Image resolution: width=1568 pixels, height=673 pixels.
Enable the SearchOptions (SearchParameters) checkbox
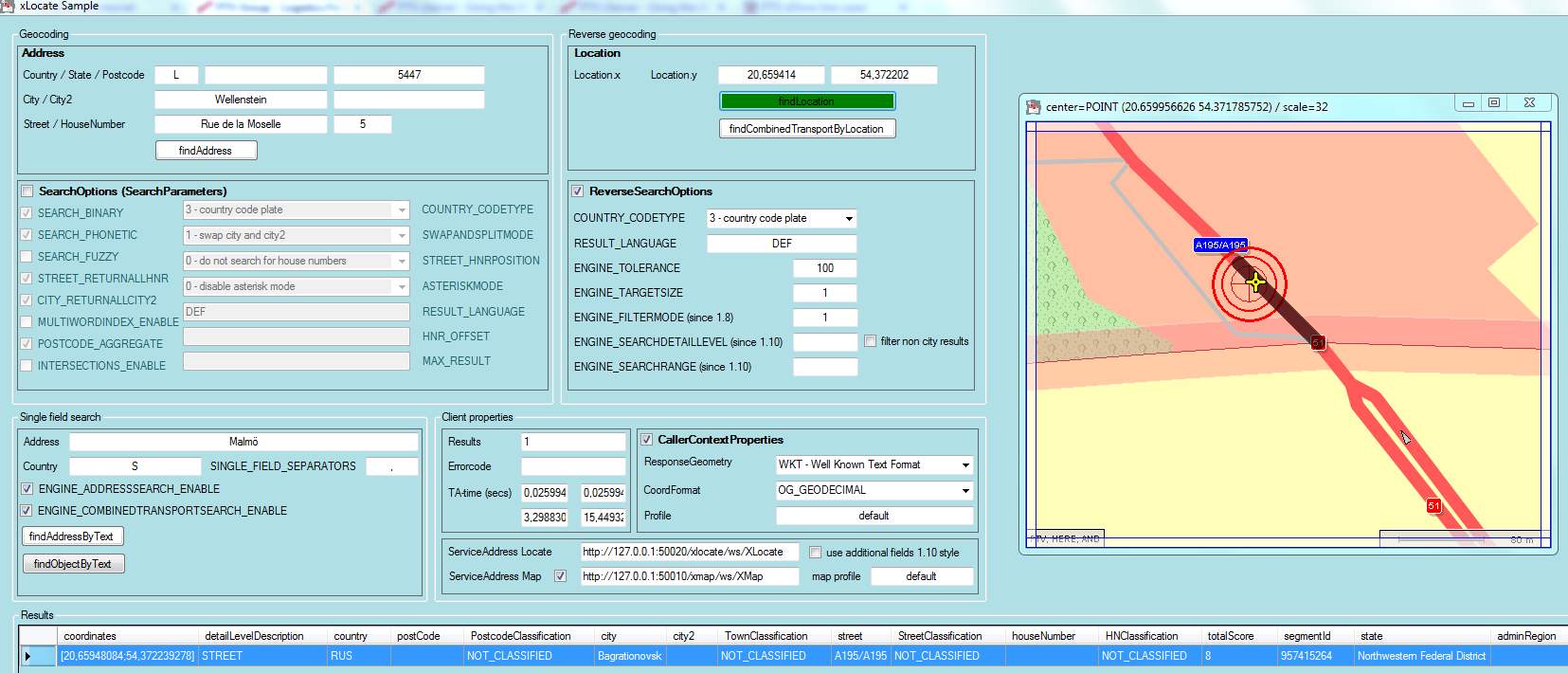point(27,191)
